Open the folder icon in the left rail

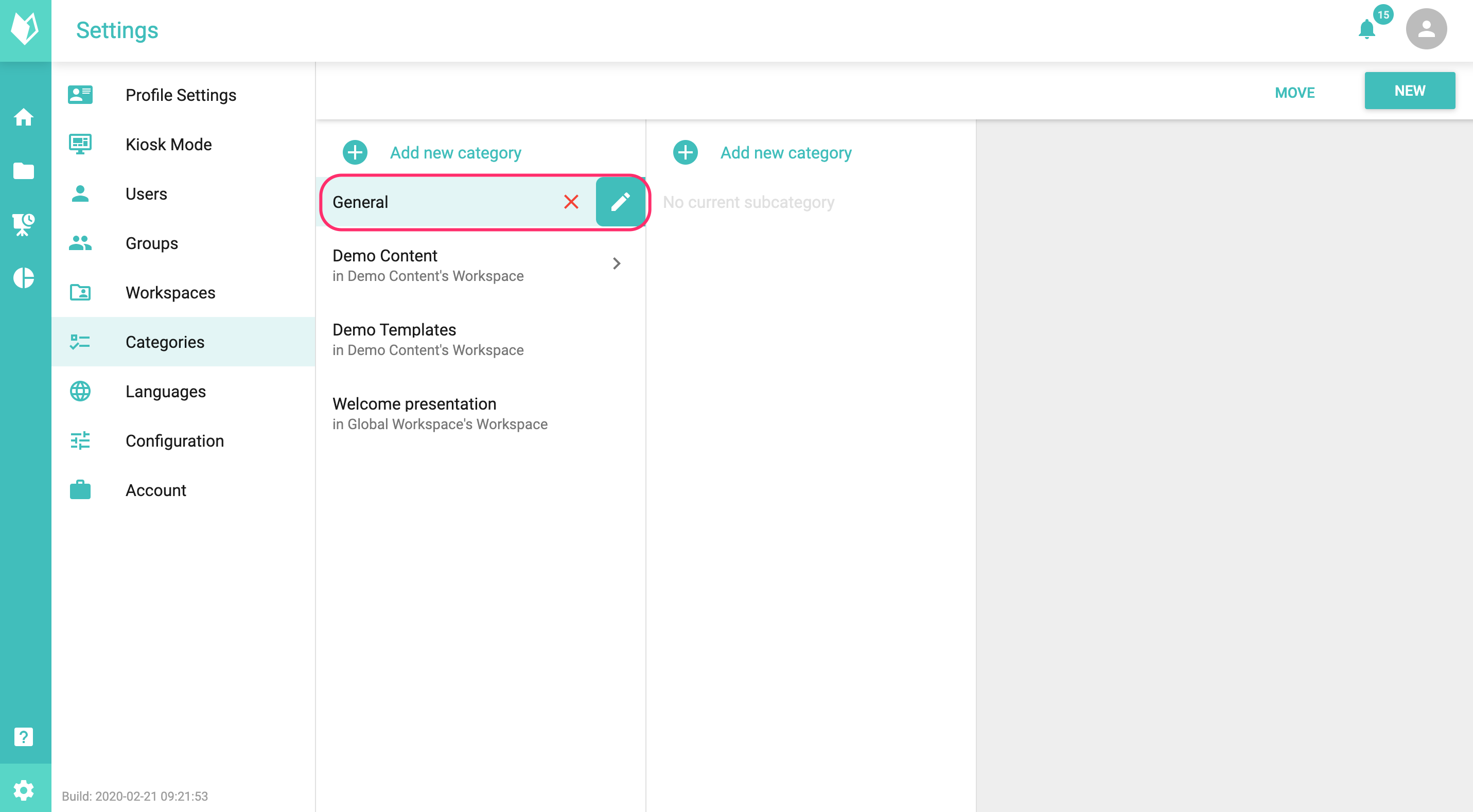coord(24,170)
